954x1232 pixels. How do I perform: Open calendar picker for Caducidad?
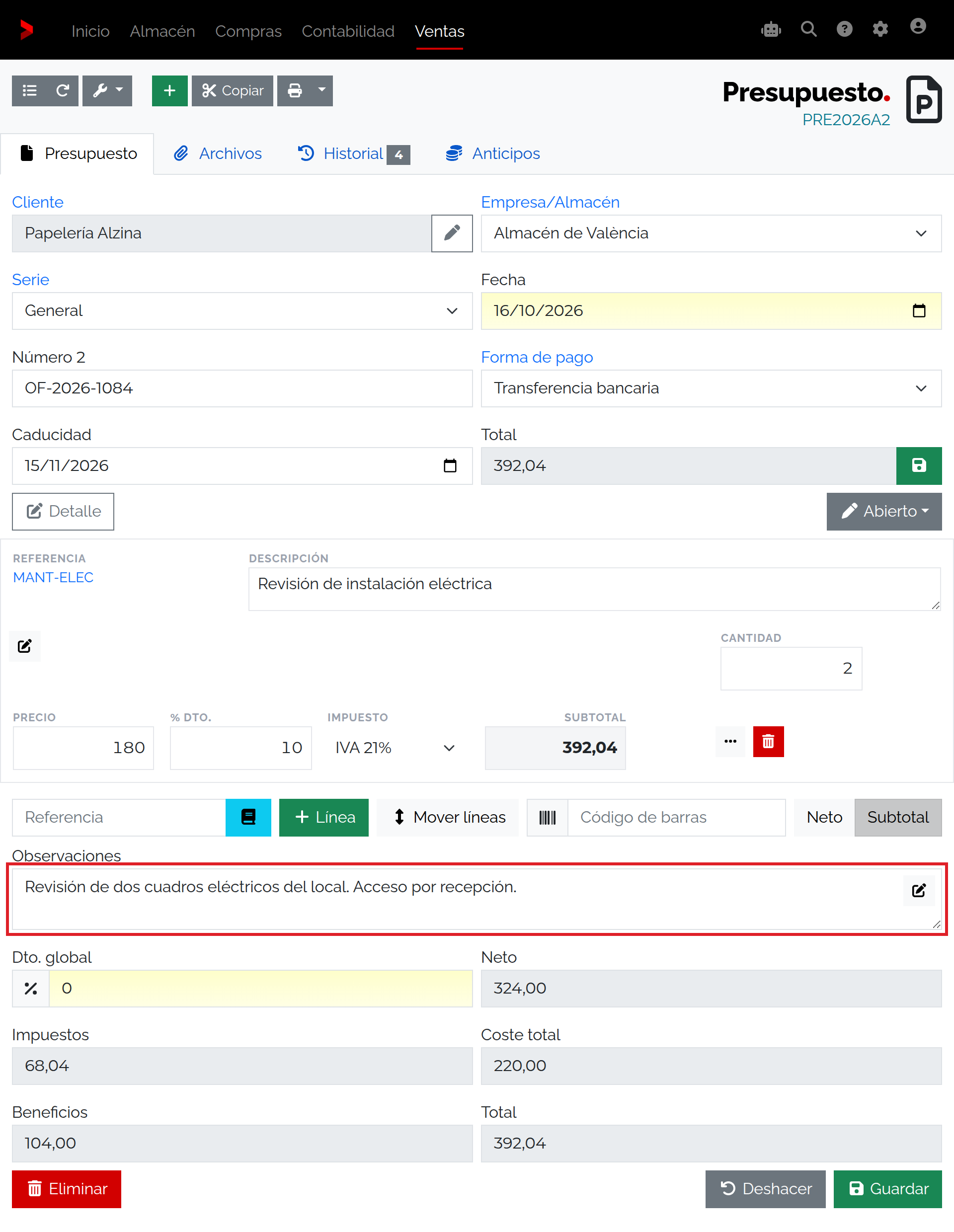[x=450, y=466]
